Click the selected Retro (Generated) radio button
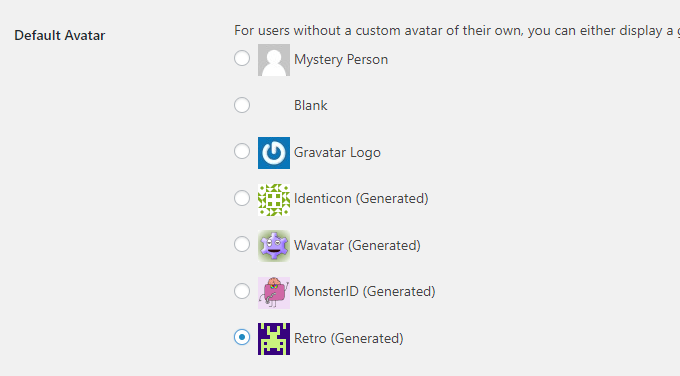The image size is (680, 376). [242, 337]
